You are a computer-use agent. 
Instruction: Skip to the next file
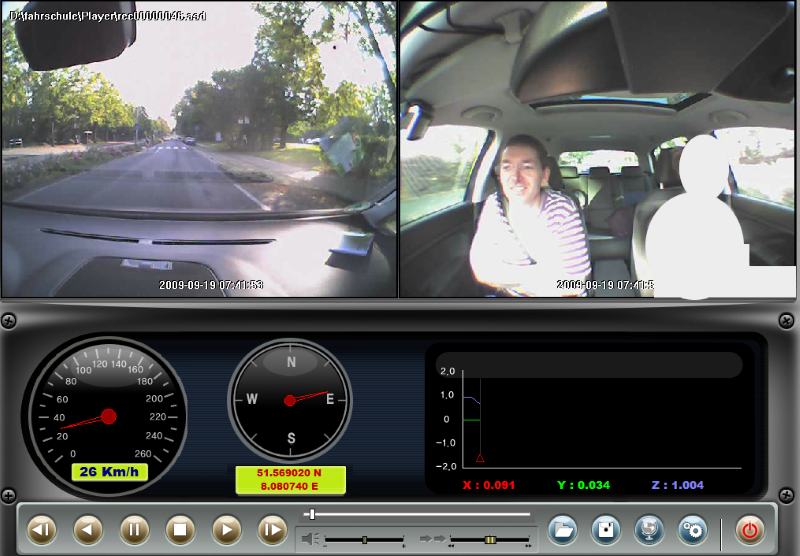[x=273, y=529]
